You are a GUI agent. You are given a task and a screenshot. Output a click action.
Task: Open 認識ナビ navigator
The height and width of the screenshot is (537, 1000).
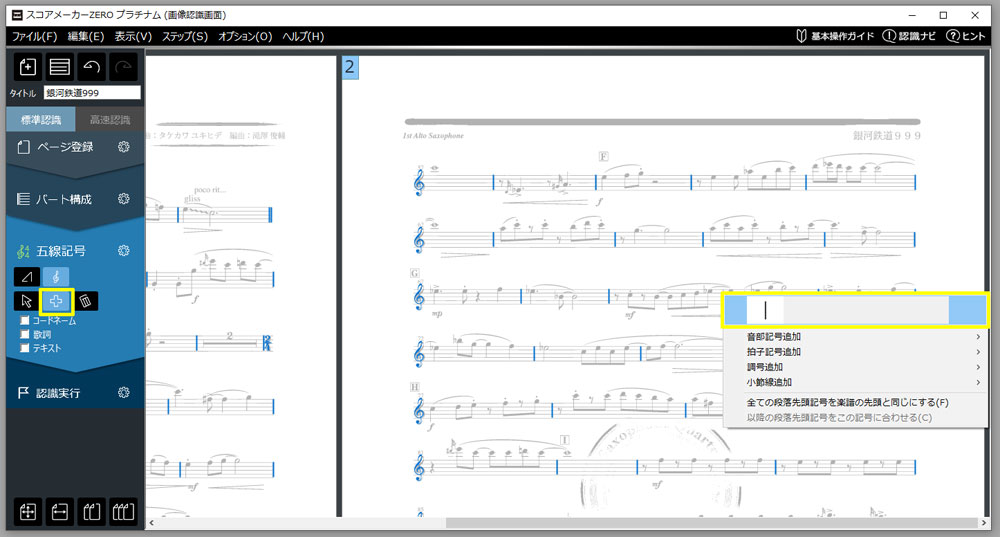(x=909, y=36)
